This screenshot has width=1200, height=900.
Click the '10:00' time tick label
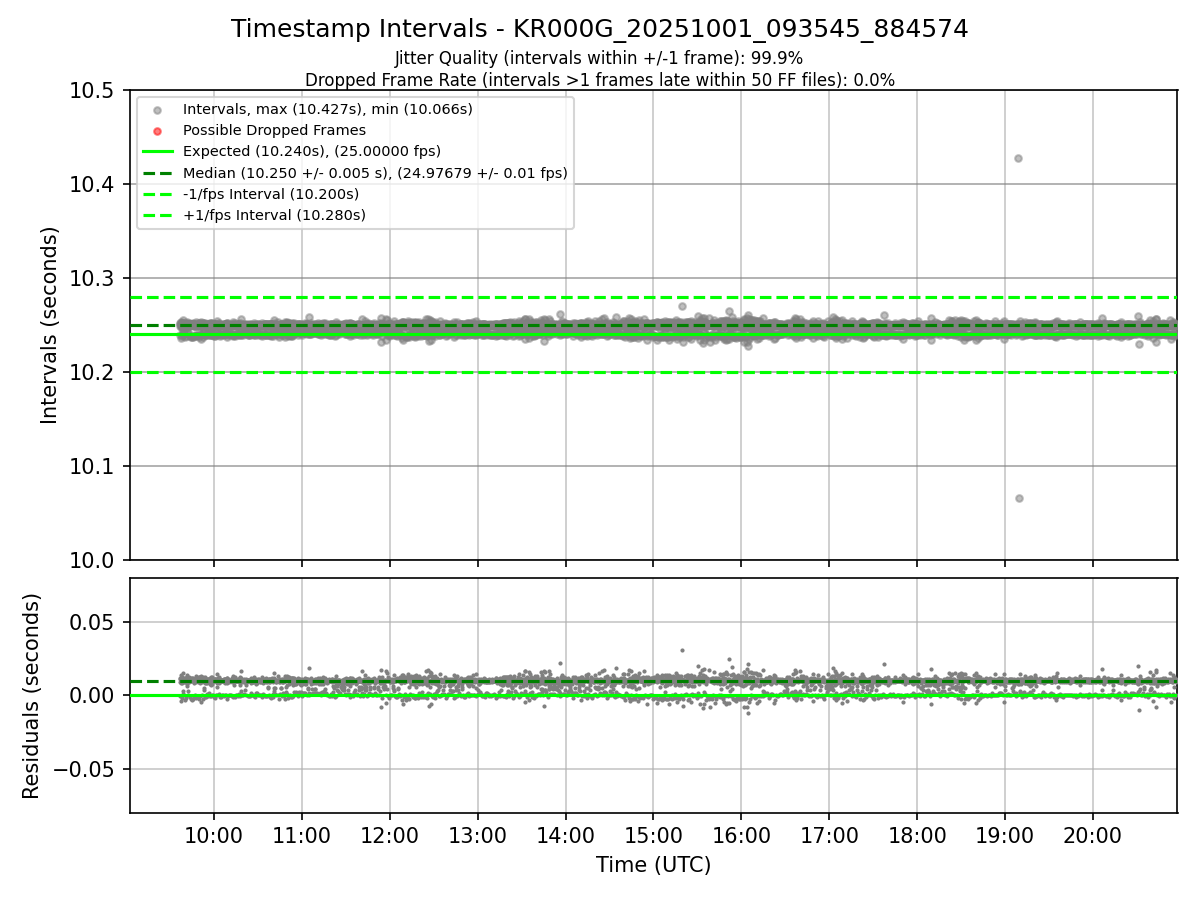pos(214,835)
